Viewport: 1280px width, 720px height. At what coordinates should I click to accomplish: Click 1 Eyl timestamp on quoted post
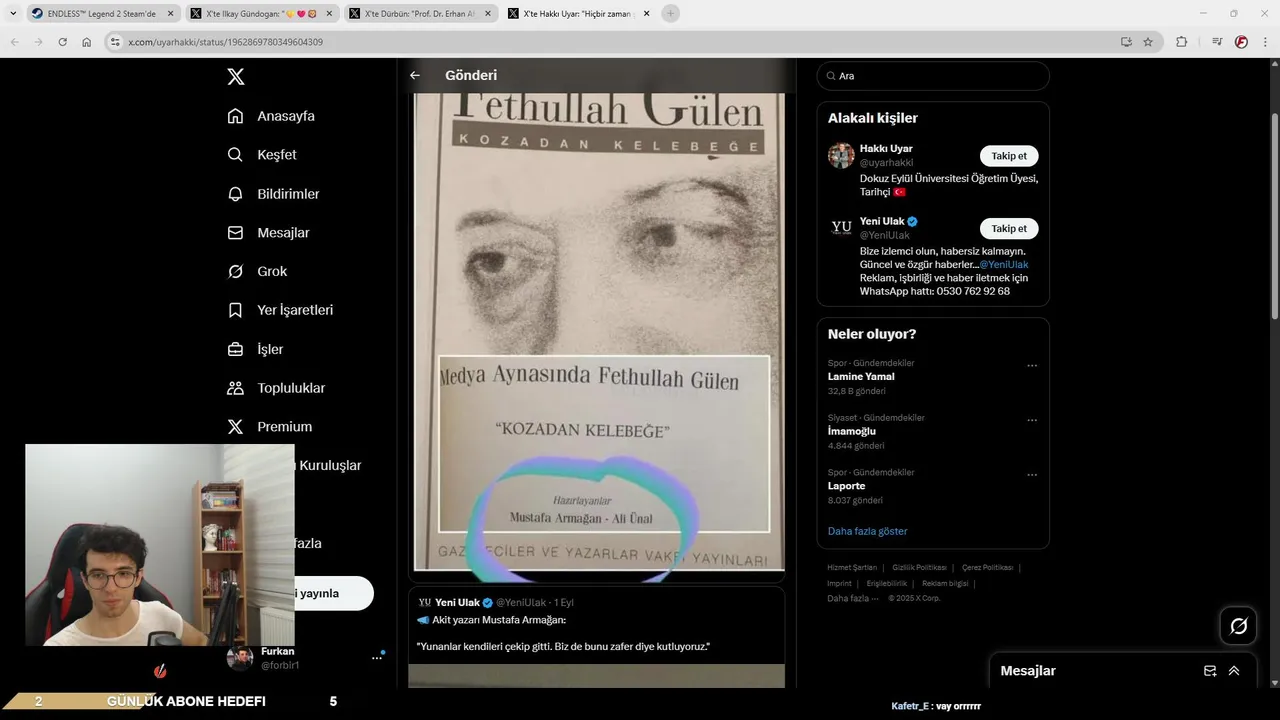pyautogui.click(x=564, y=603)
